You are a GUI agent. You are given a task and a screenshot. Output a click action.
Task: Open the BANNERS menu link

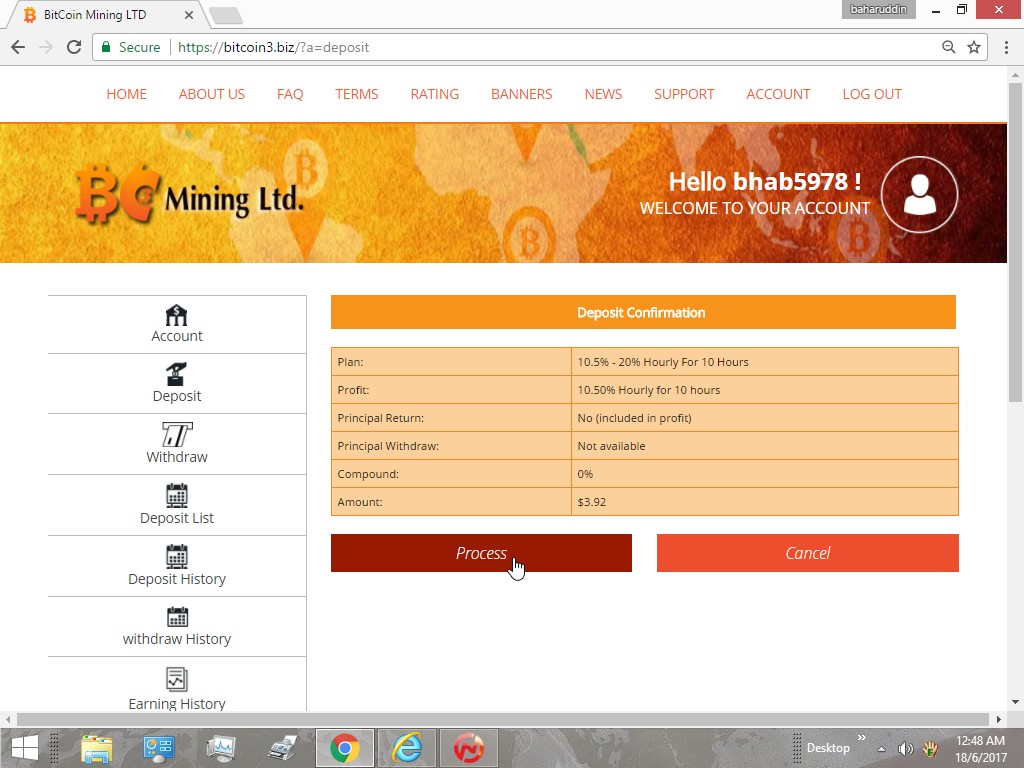522,94
